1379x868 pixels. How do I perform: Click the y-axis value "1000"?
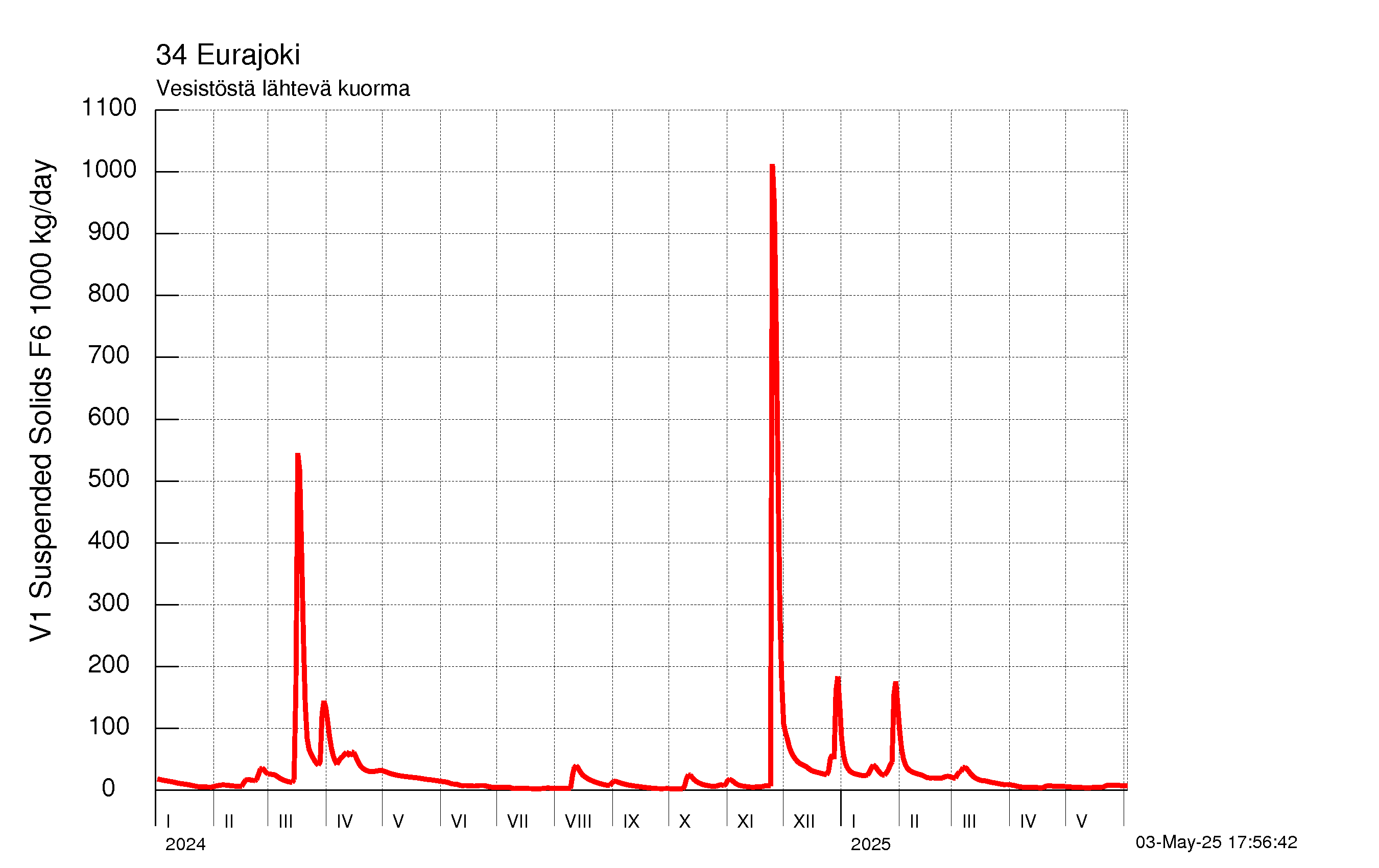pos(109,170)
